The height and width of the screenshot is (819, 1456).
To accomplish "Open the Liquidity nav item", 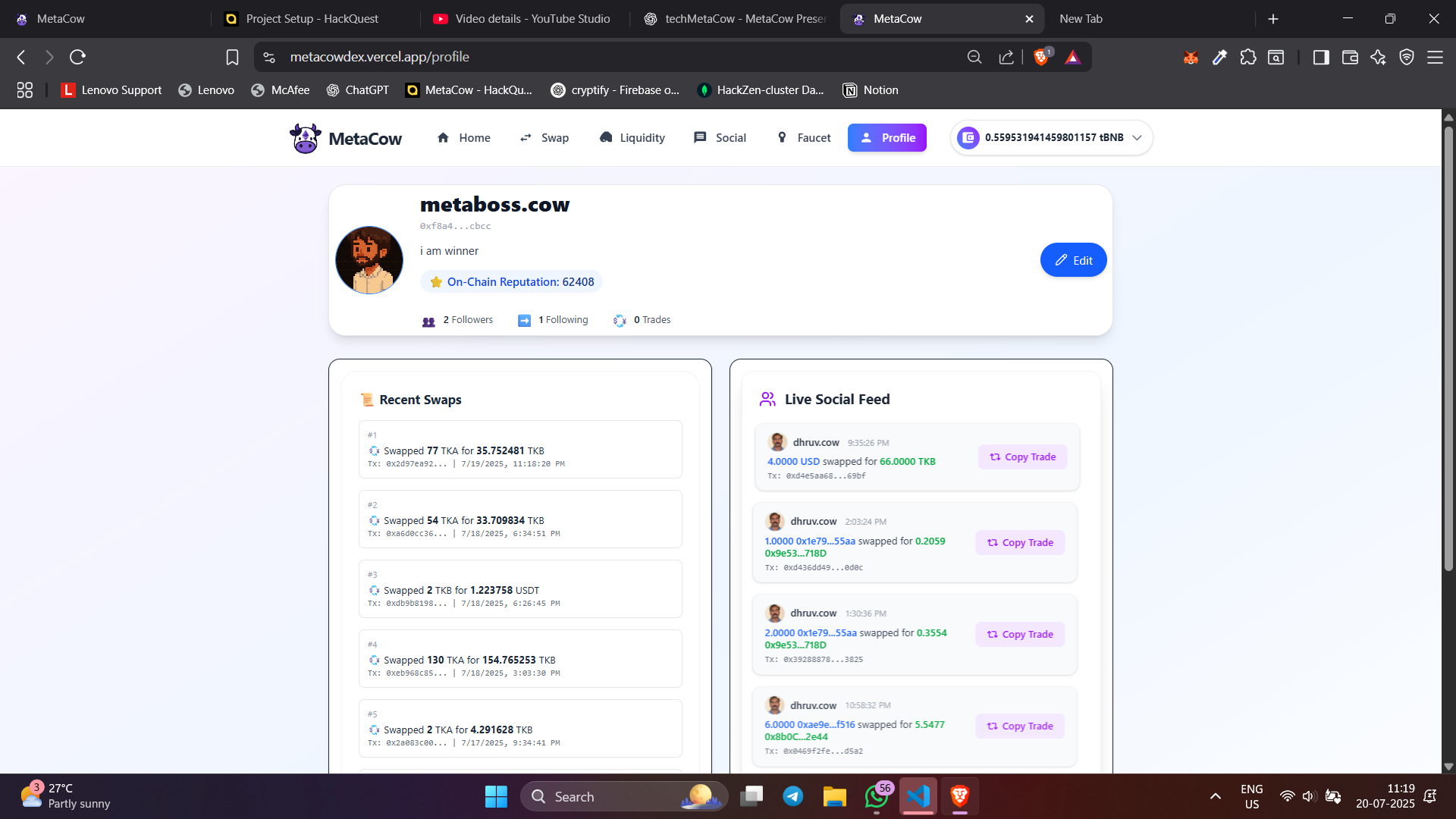I will point(632,138).
